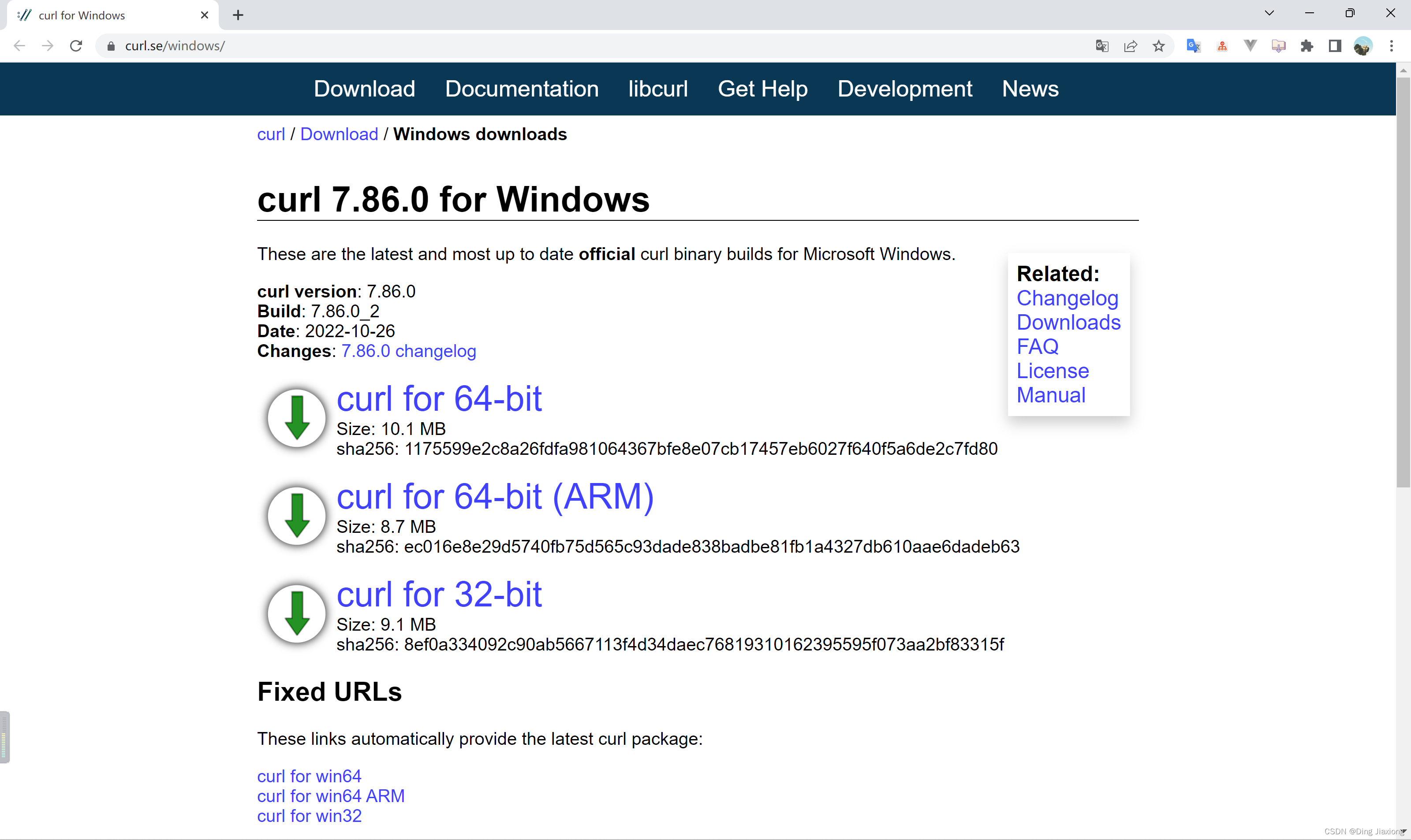Translate this page icon in address bar
The image size is (1411, 840).
click(x=1102, y=46)
